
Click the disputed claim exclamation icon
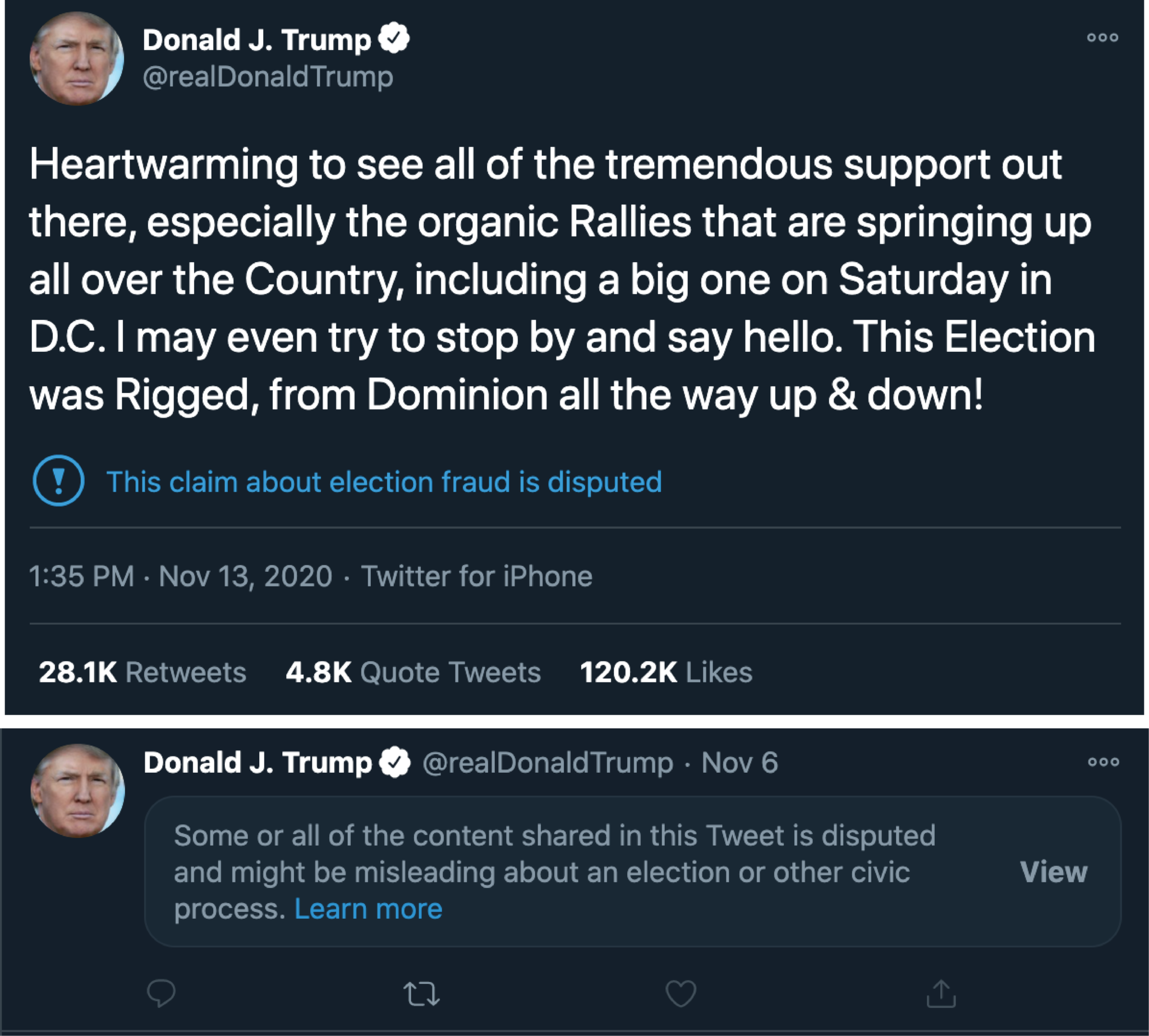pyautogui.click(x=58, y=480)
